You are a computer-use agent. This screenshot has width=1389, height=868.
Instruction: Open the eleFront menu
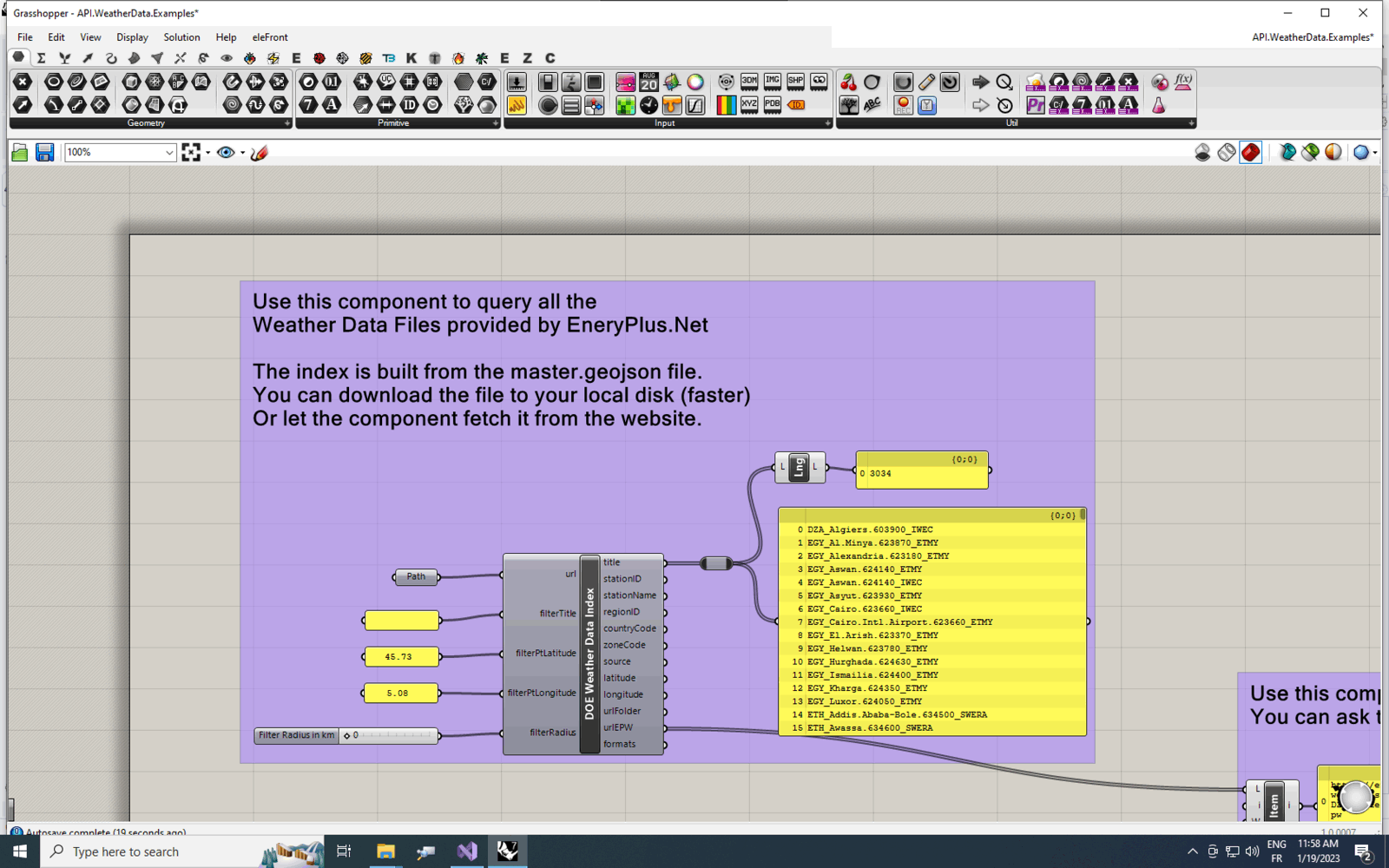coord(270,37)
